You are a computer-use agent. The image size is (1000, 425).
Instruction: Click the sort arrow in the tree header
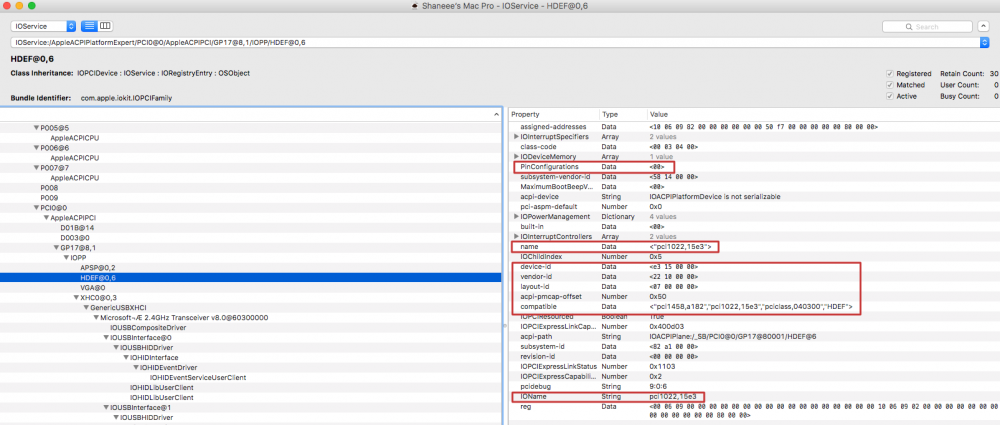click(496, 114)
